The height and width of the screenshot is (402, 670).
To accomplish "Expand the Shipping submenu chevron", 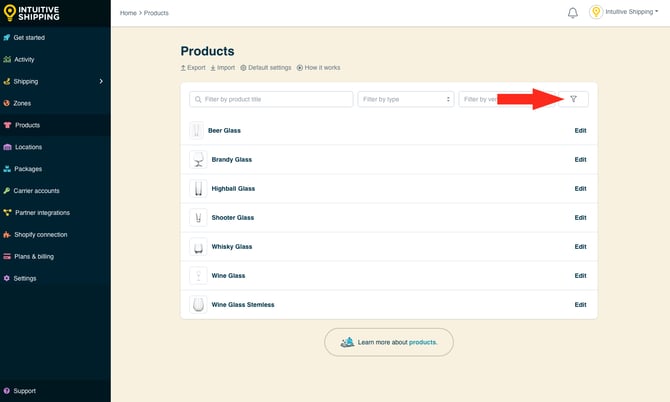I will point(101,81).
